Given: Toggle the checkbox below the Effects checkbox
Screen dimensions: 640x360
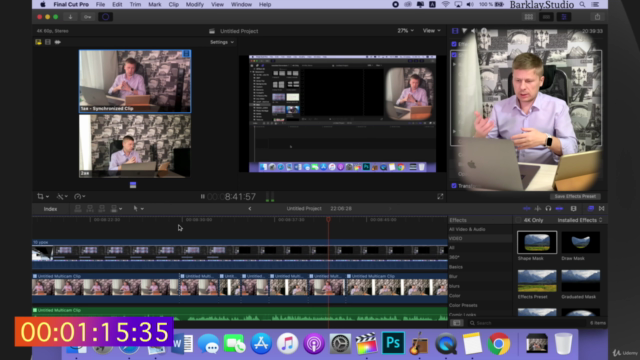Looking at the screenshot, I should (454, 55).
